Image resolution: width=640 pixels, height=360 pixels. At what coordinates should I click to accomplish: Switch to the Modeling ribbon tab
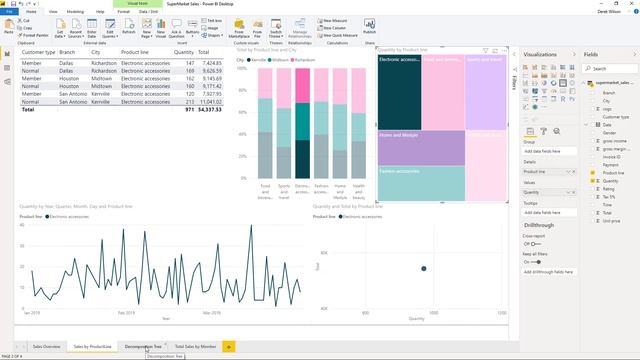coord(75,11)
